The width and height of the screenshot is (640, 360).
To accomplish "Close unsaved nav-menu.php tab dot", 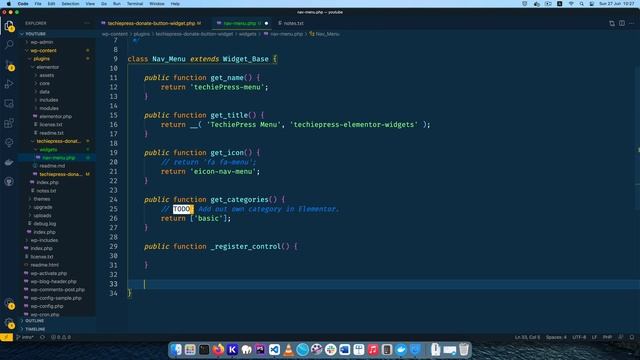I will [267, 23].
